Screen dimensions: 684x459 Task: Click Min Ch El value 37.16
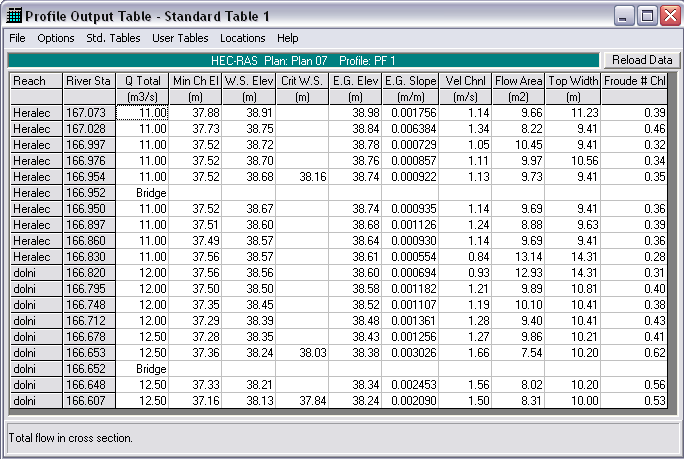pos(195,401)
